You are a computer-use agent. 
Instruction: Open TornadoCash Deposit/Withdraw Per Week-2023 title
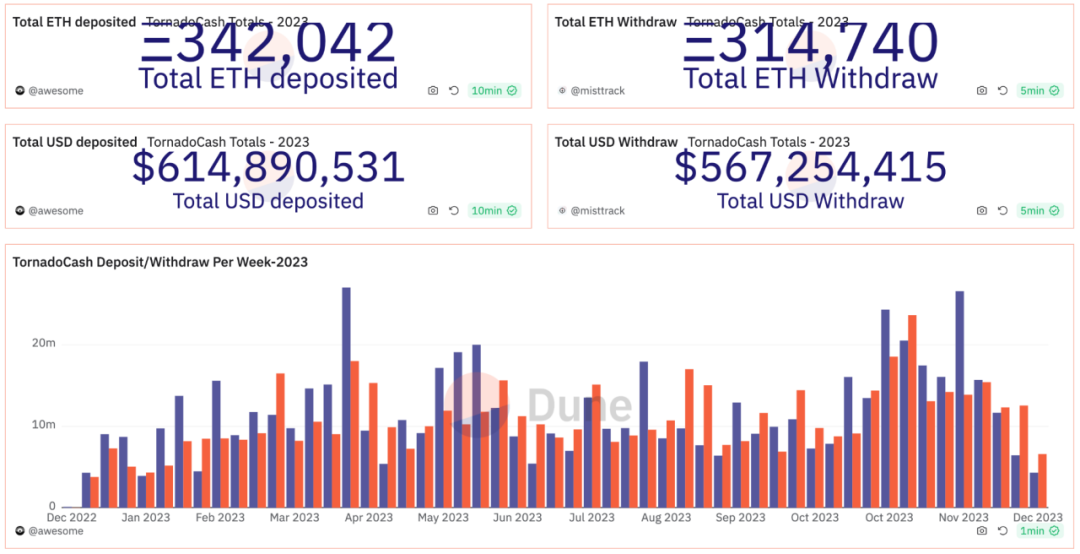[x=160, y=262]
